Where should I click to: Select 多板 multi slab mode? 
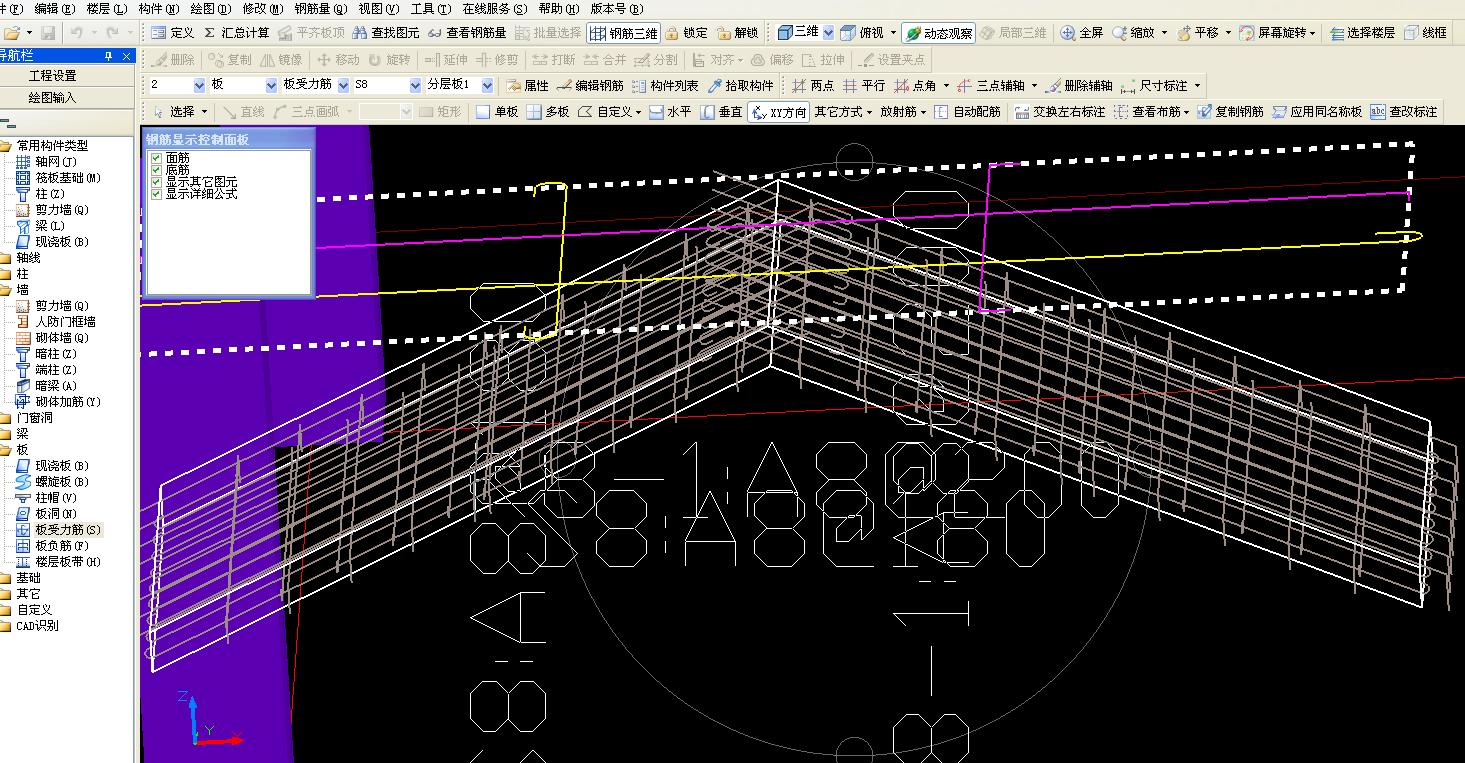(548, 112)
